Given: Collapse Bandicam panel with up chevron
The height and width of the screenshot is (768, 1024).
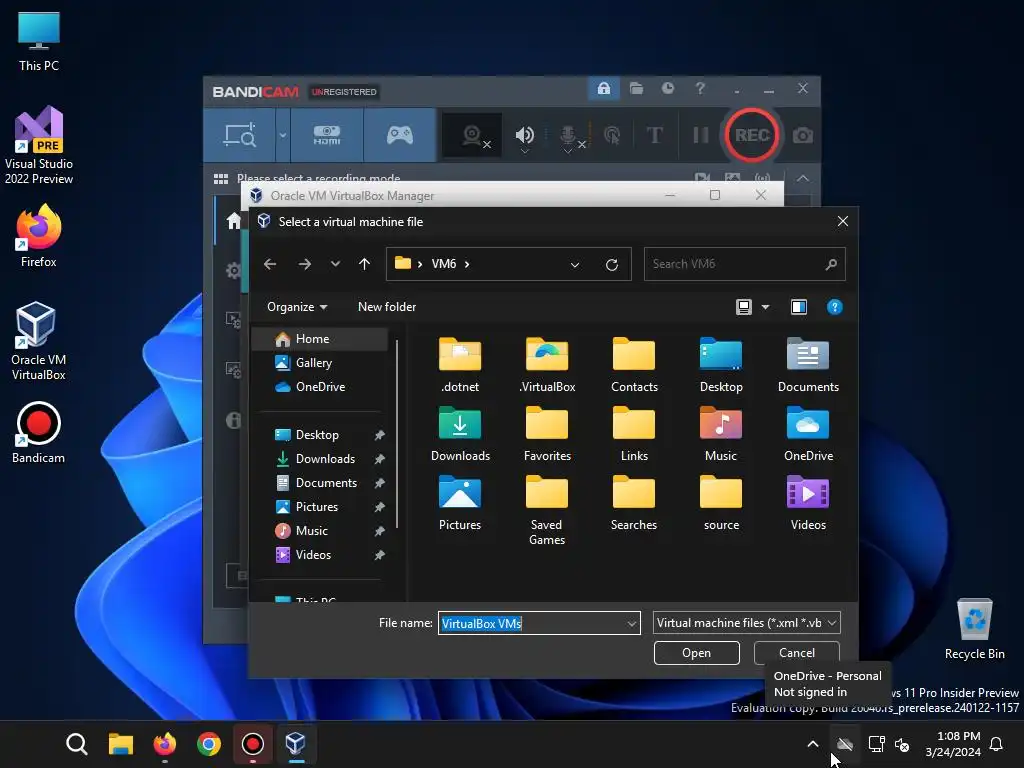Looking at the screenshot, I should 803,178.
